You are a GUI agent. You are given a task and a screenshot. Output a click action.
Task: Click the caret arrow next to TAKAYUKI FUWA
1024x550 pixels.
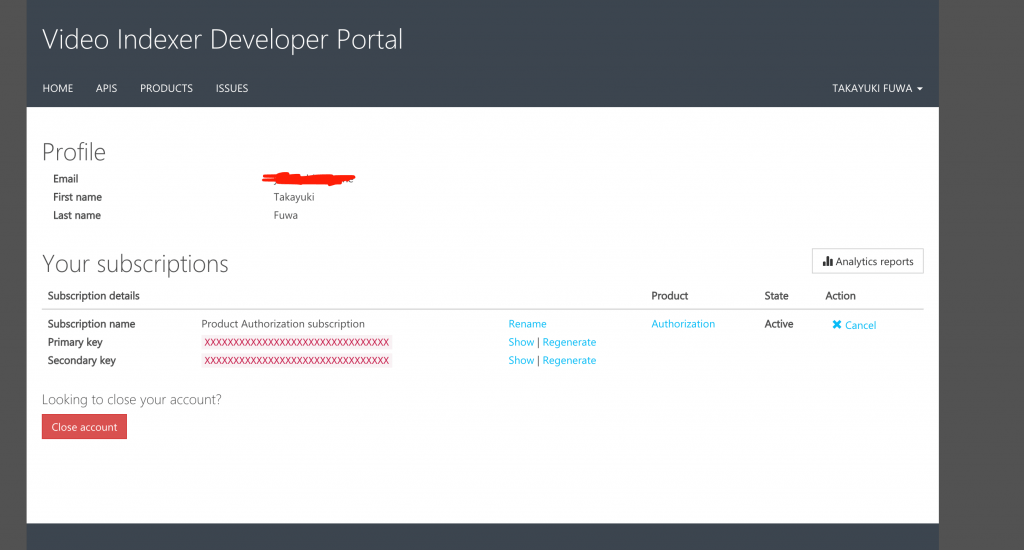coord(920,89)
